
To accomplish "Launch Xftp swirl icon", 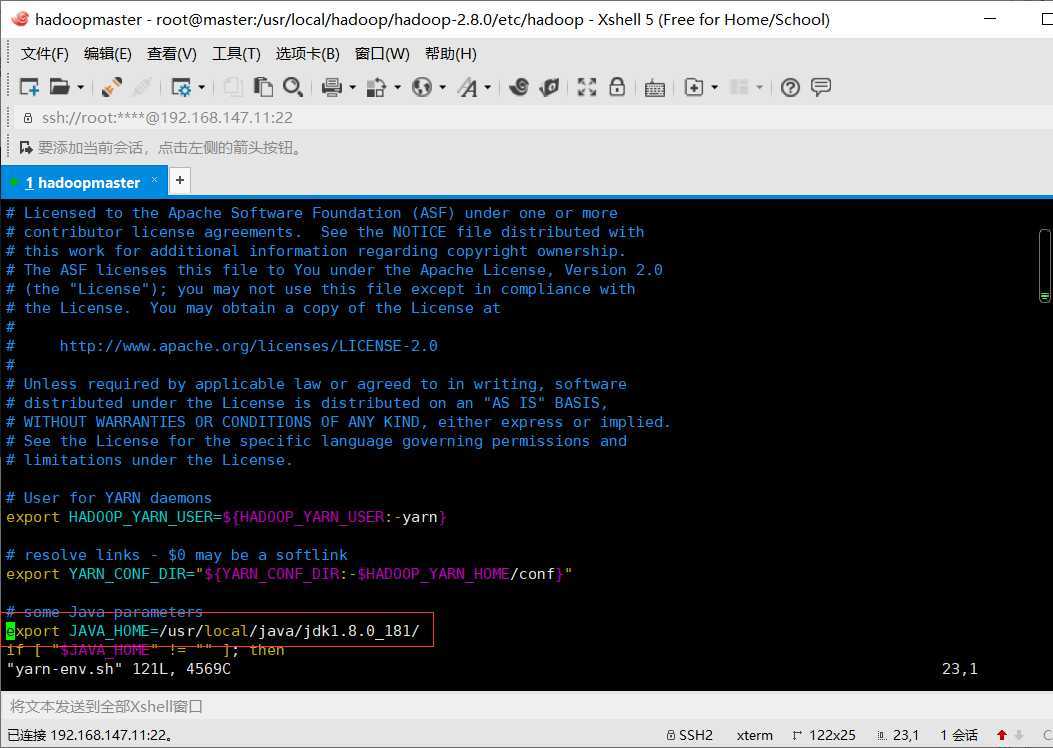I will (x=519, y=87).
